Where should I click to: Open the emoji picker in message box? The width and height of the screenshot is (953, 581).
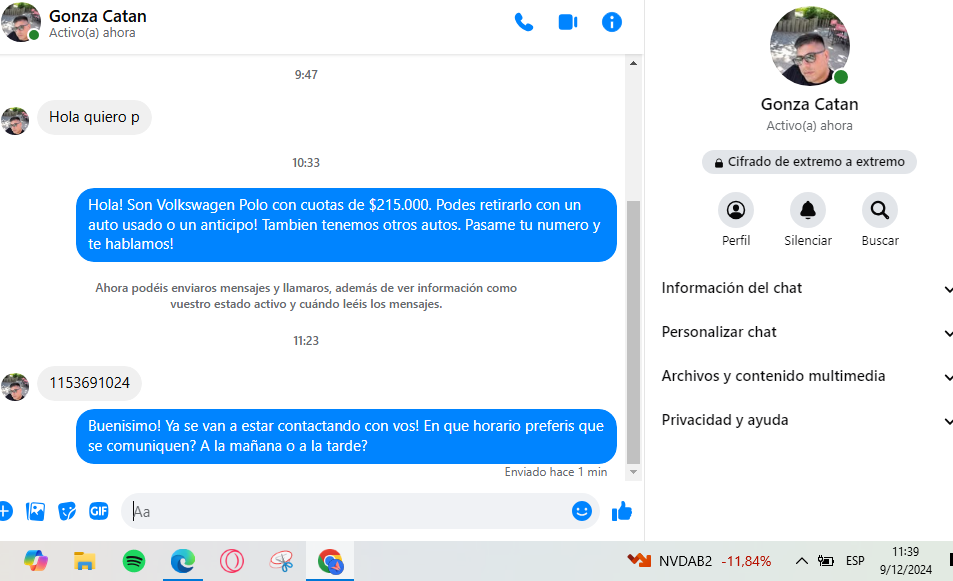pyautogui.click(x=582, y=511)
